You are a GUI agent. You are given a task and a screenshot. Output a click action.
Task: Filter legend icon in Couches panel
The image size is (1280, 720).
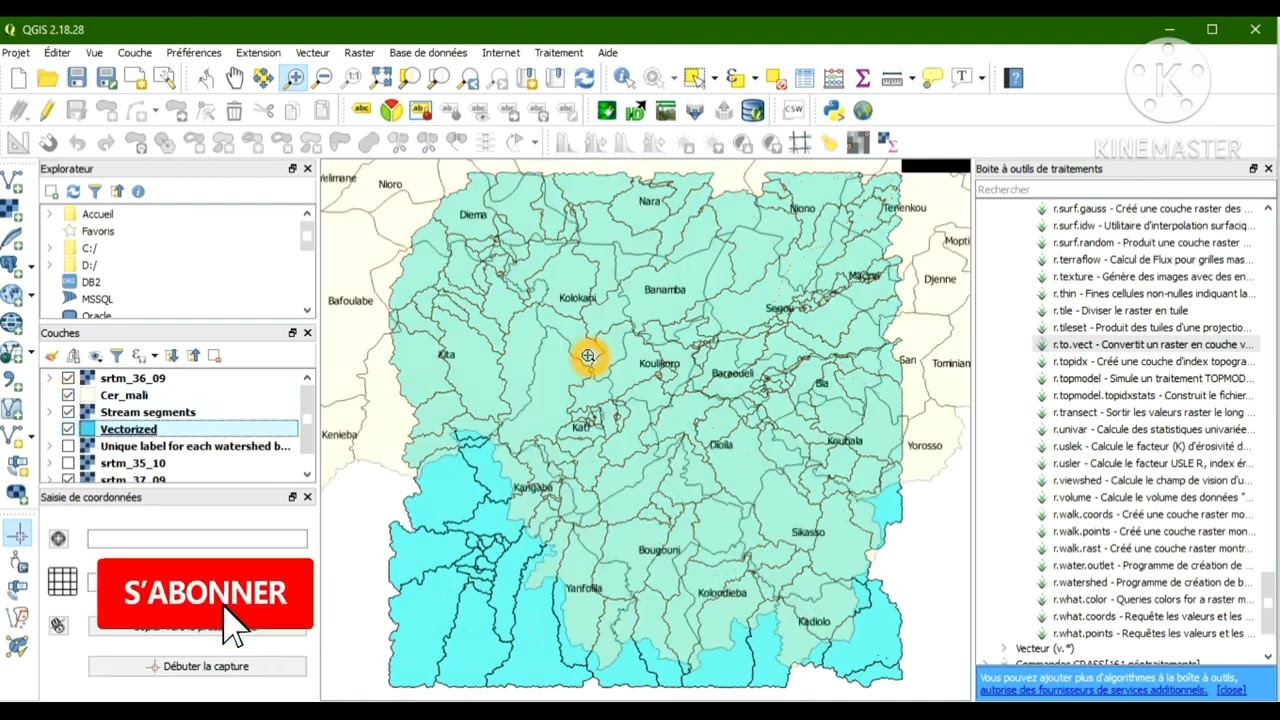[117, 356]
